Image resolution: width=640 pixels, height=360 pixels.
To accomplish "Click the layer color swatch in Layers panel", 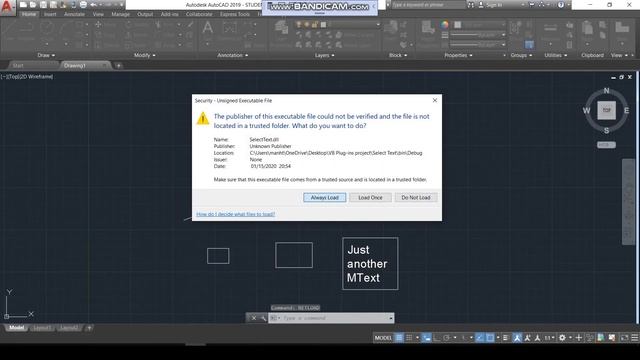I will [323, 25].
